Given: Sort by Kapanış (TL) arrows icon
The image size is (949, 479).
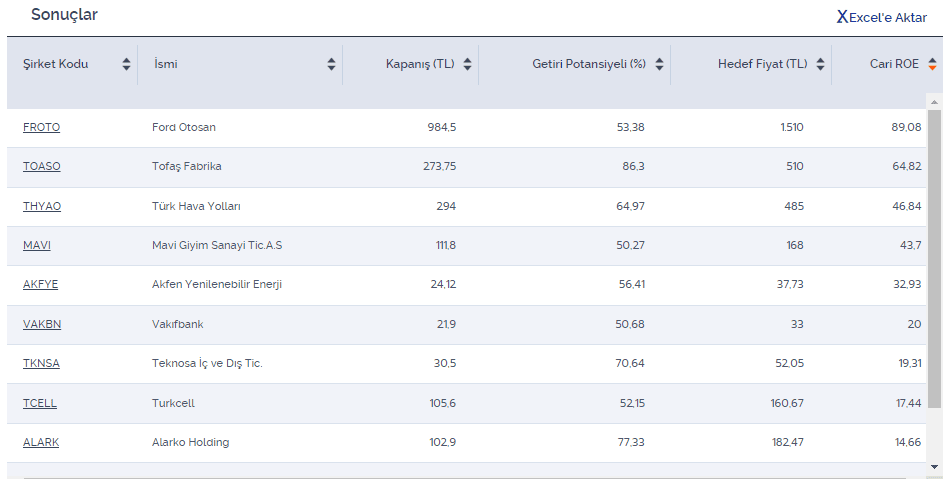Looking at the screenshot, I should (x=468, y=64).
